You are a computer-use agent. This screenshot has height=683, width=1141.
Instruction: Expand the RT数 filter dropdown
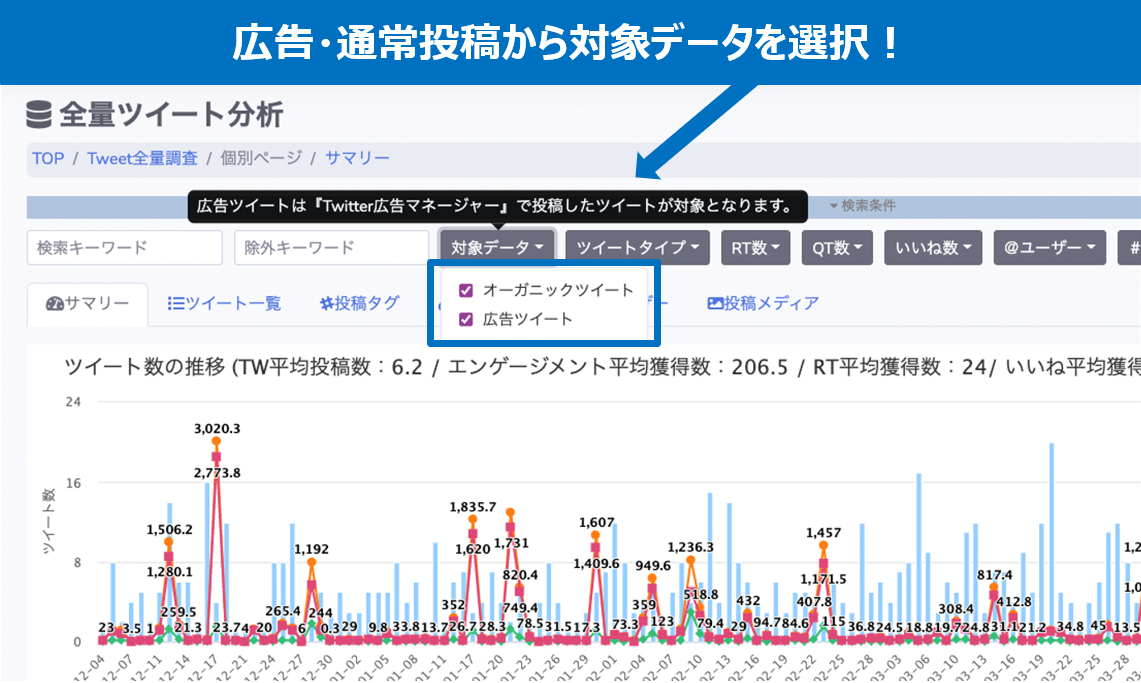click(x=755, y=247)
